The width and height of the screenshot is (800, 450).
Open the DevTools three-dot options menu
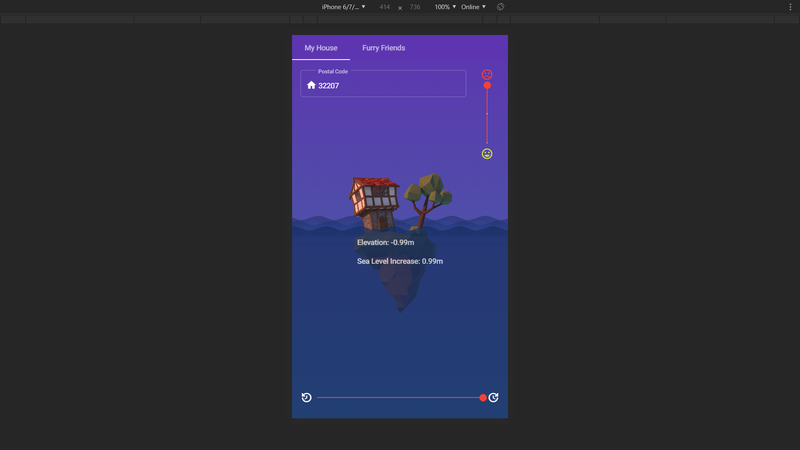pos(790,7)
